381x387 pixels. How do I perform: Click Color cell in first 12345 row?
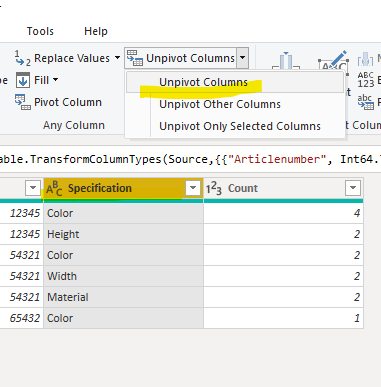click(123, 213)
